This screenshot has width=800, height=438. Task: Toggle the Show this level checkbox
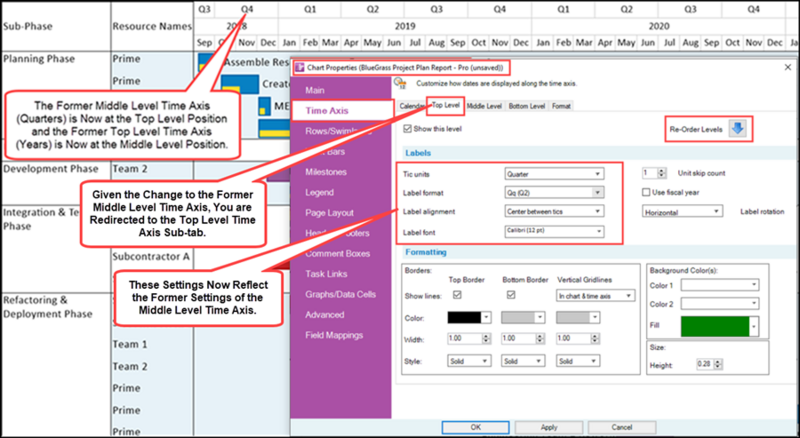click(407, 129)
